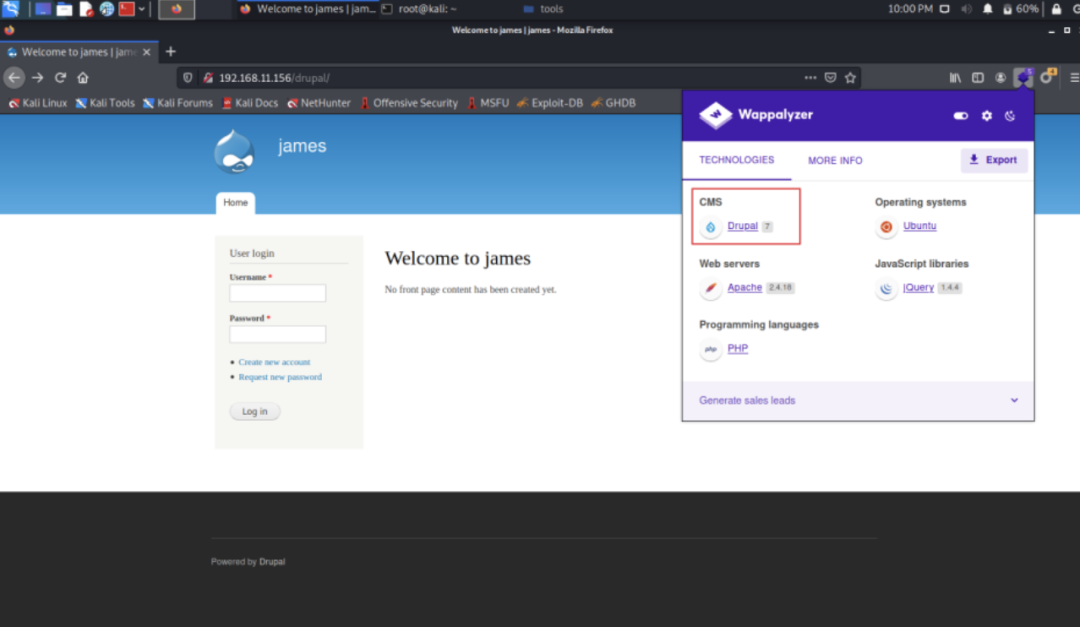Viewport: 1080px width, 627px height.
Task: Switch to the MORE INFO tab in Wappalyzer
Action: (835, 161)
